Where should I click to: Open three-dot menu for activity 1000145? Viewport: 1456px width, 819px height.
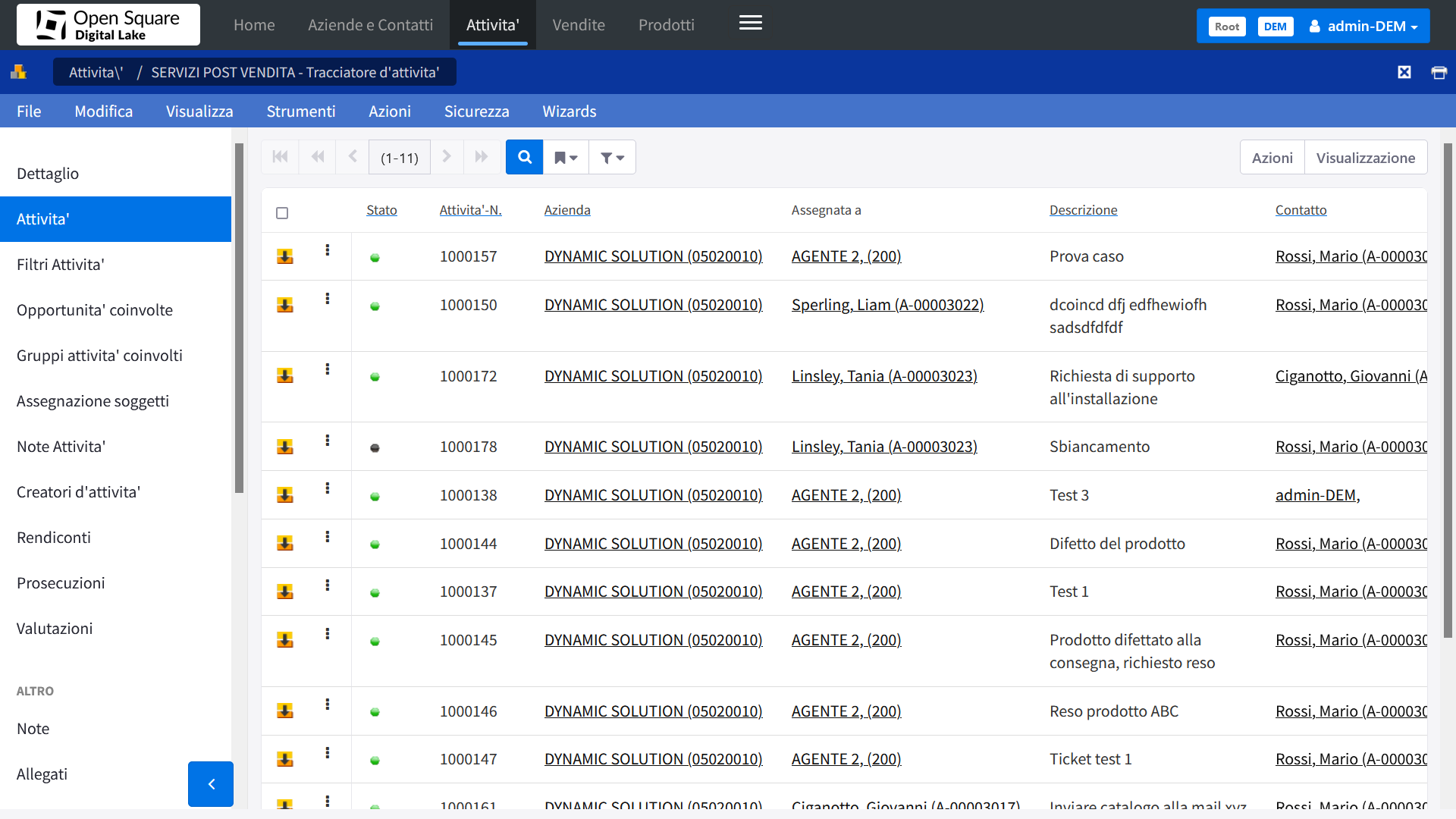tap(328, 634)
